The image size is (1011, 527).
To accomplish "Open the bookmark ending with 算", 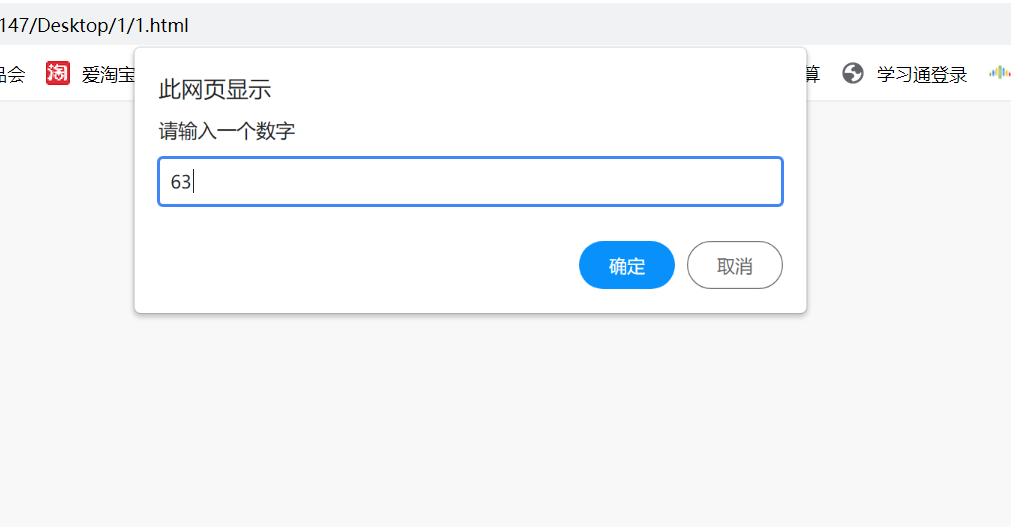I will (812, 74).
